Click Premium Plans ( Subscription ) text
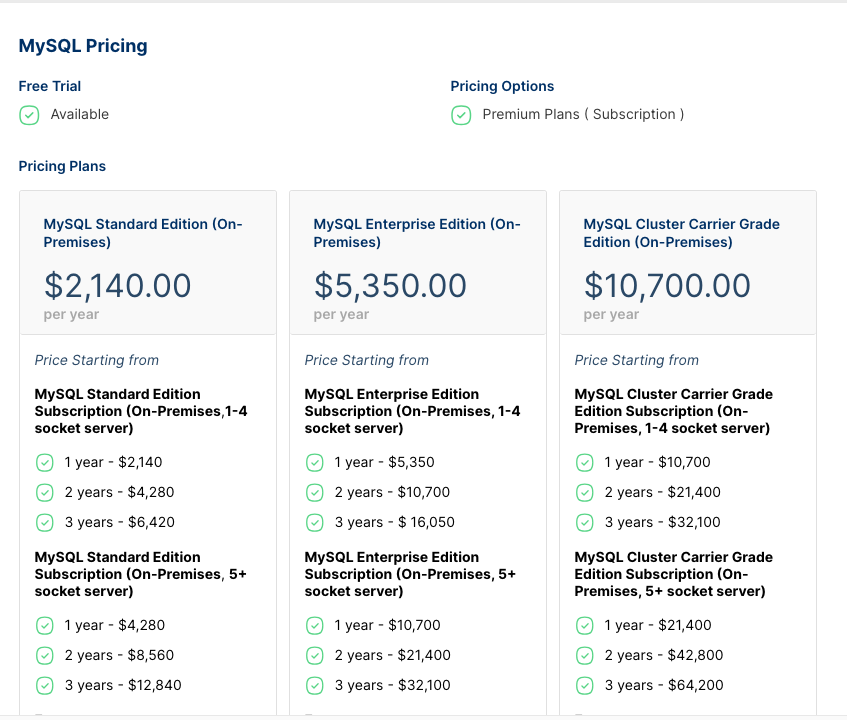The height and width of the screenshot is (720, 847). click(583, 115)
